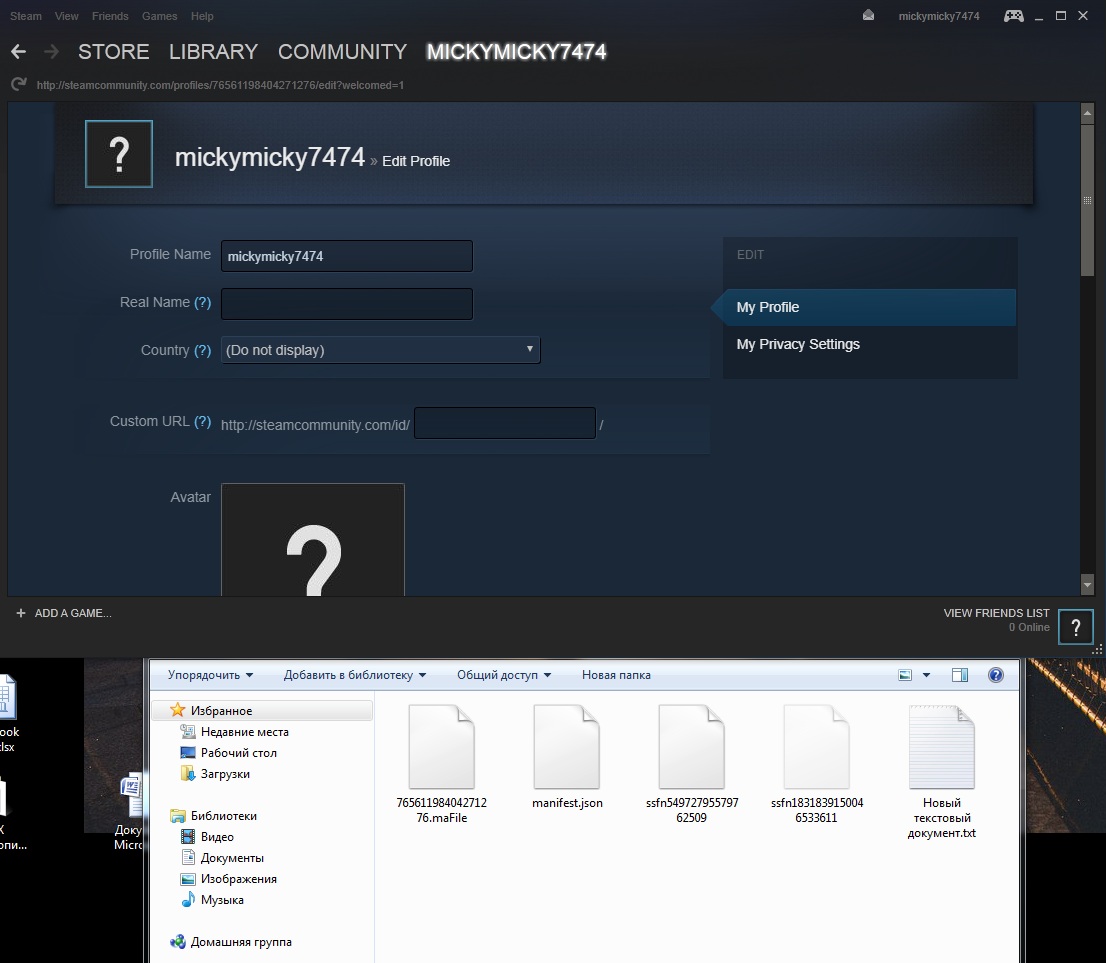Image resolution: width=1106 pixels, height=963 pixels.
Task: Click the View Friends List button
Action: click(996, 613)
